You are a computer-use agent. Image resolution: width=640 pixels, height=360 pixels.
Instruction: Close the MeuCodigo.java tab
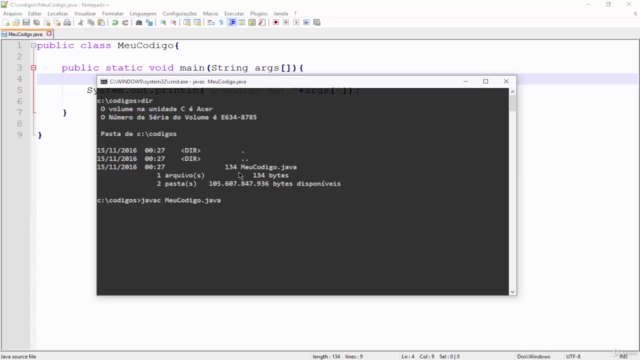(x=49, y=34)
